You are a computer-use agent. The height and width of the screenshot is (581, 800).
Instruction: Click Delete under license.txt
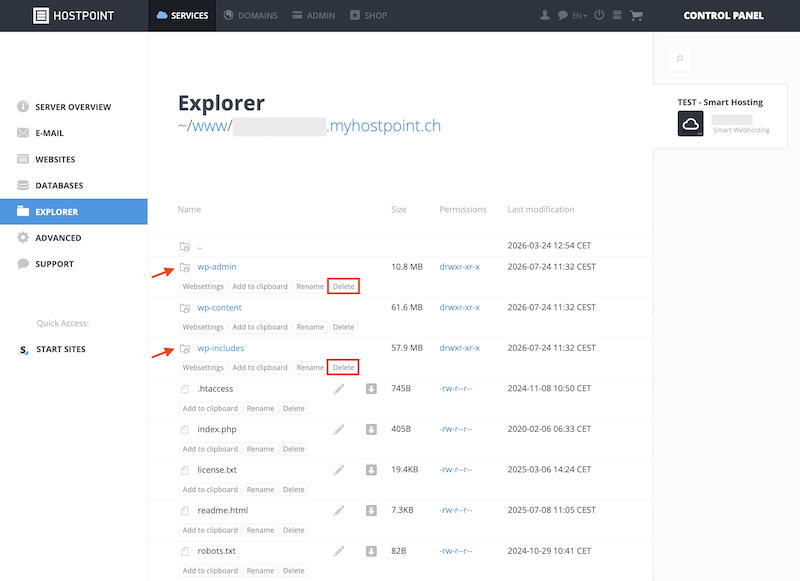coord(293,489)
